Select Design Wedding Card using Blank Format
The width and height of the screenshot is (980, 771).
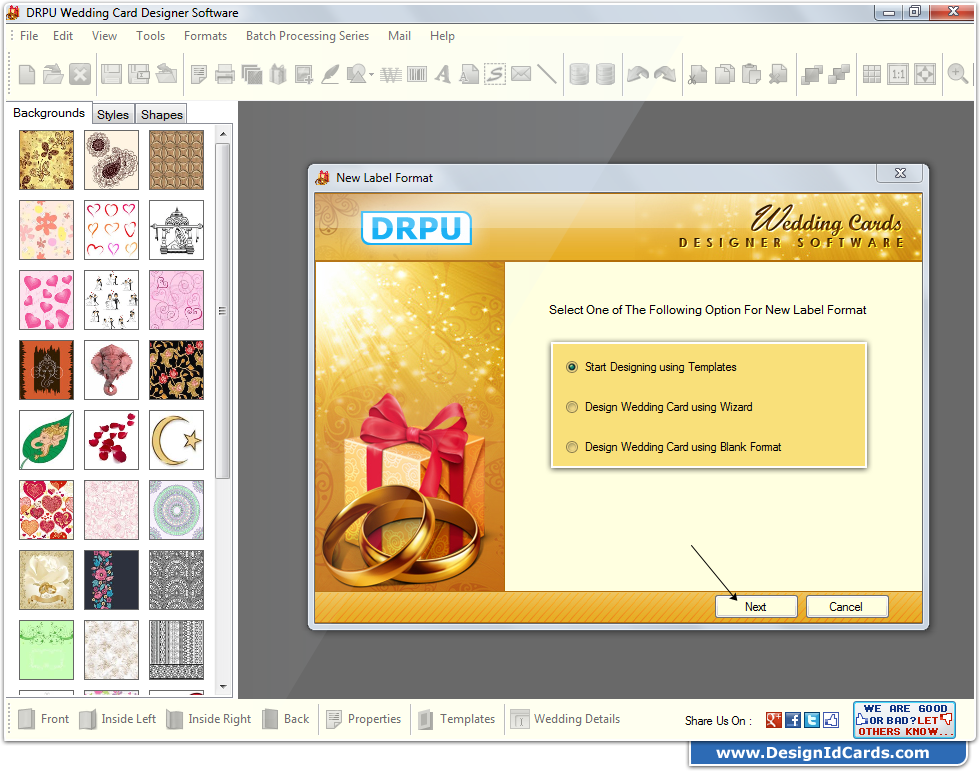coord(673,447)
